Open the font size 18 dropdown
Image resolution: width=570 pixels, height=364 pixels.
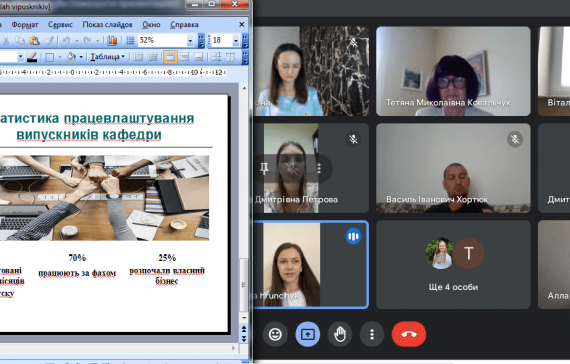pos(236,41)
